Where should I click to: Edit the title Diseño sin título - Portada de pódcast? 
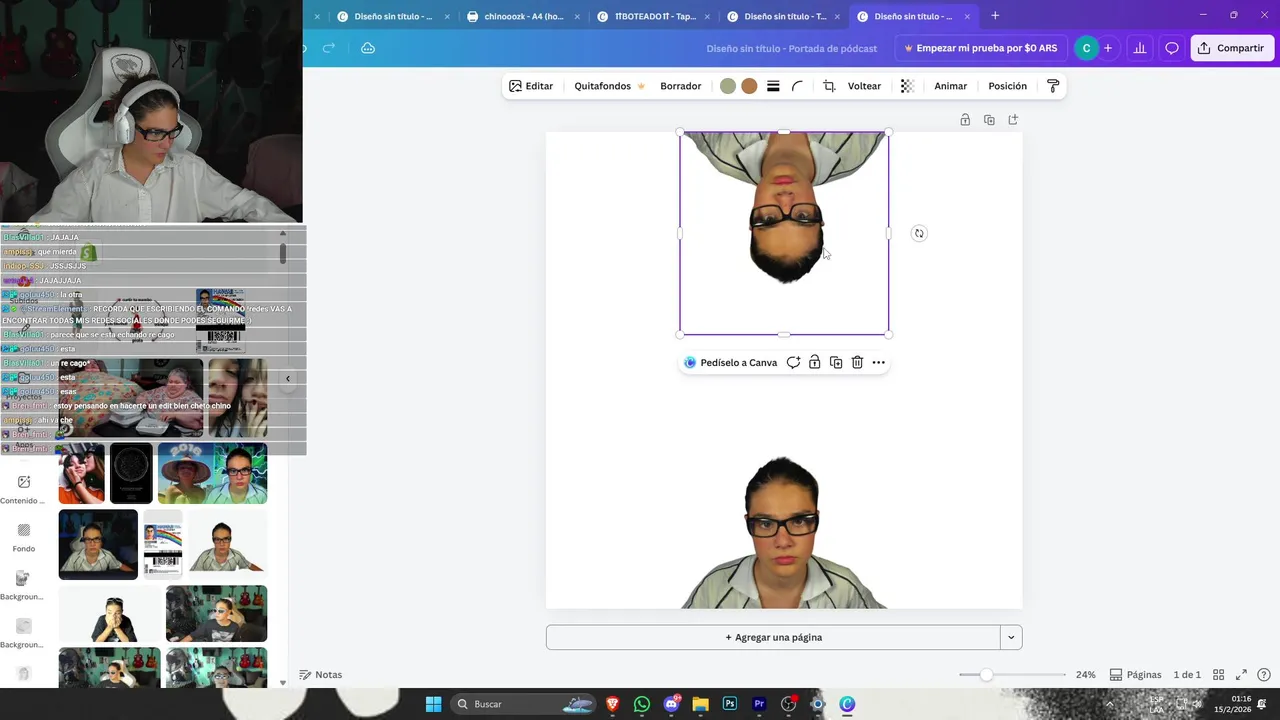click(x=791, y=48)
